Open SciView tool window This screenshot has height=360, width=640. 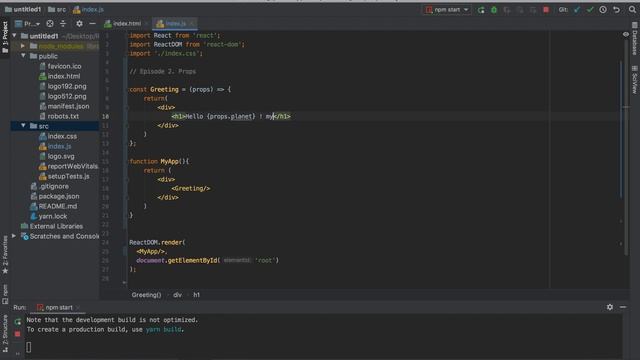pos(635,80)
